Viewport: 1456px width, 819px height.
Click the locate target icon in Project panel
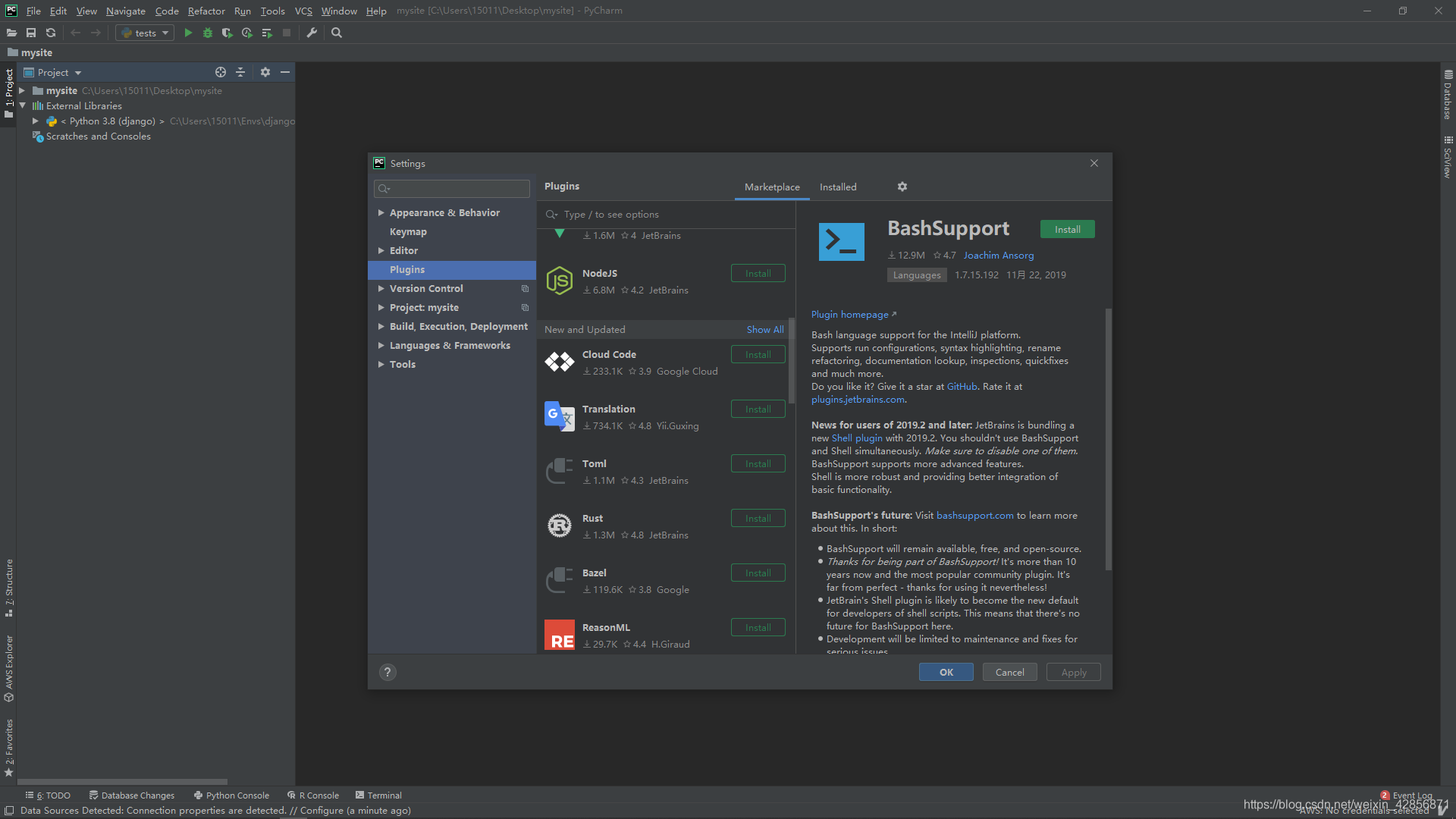[x=221, y=72]
